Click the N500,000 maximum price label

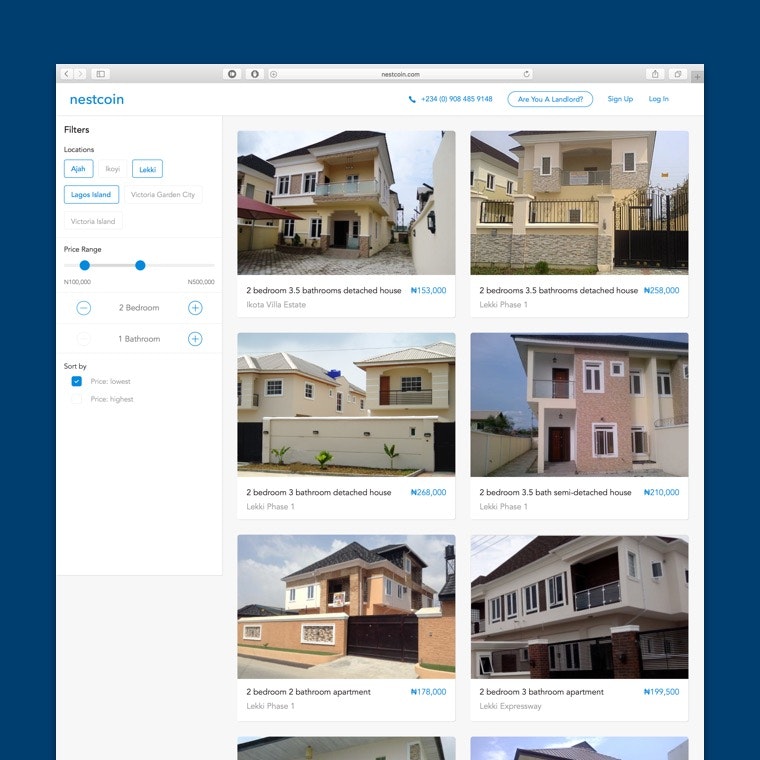pos(201,282)
